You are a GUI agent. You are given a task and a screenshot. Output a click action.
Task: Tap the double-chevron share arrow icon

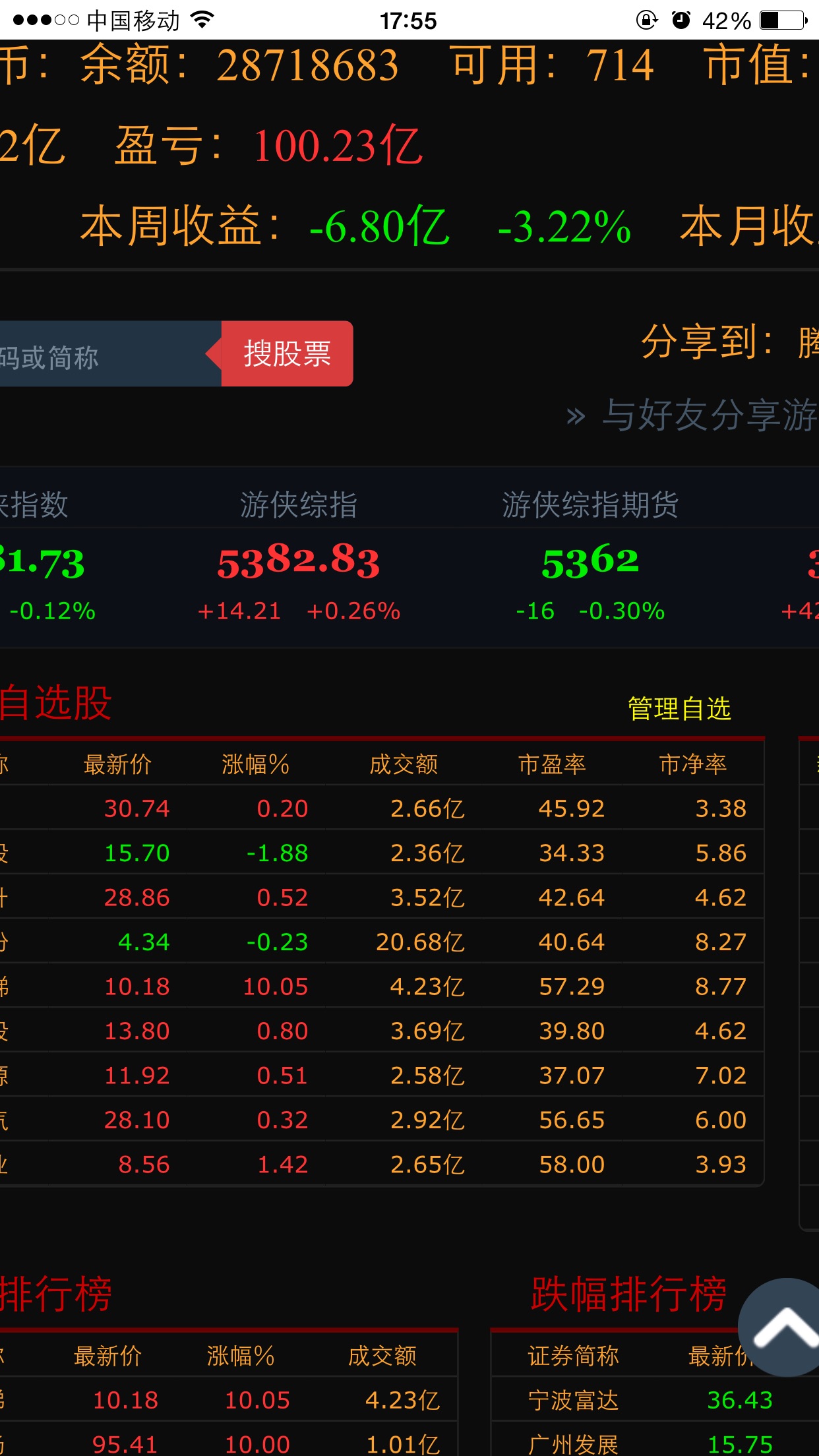tap(576, 416)
